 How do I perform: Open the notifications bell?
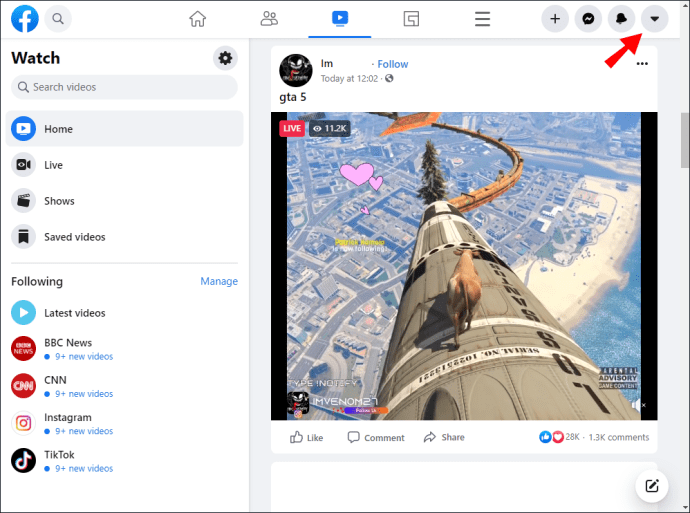[x=621, y=19]
